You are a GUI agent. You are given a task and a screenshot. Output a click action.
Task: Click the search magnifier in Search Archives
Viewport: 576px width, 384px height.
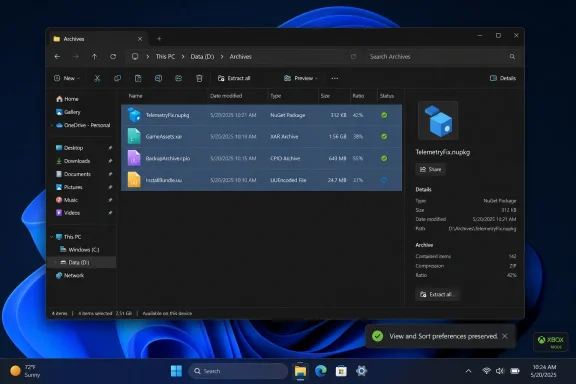click(x=512, y=57)
